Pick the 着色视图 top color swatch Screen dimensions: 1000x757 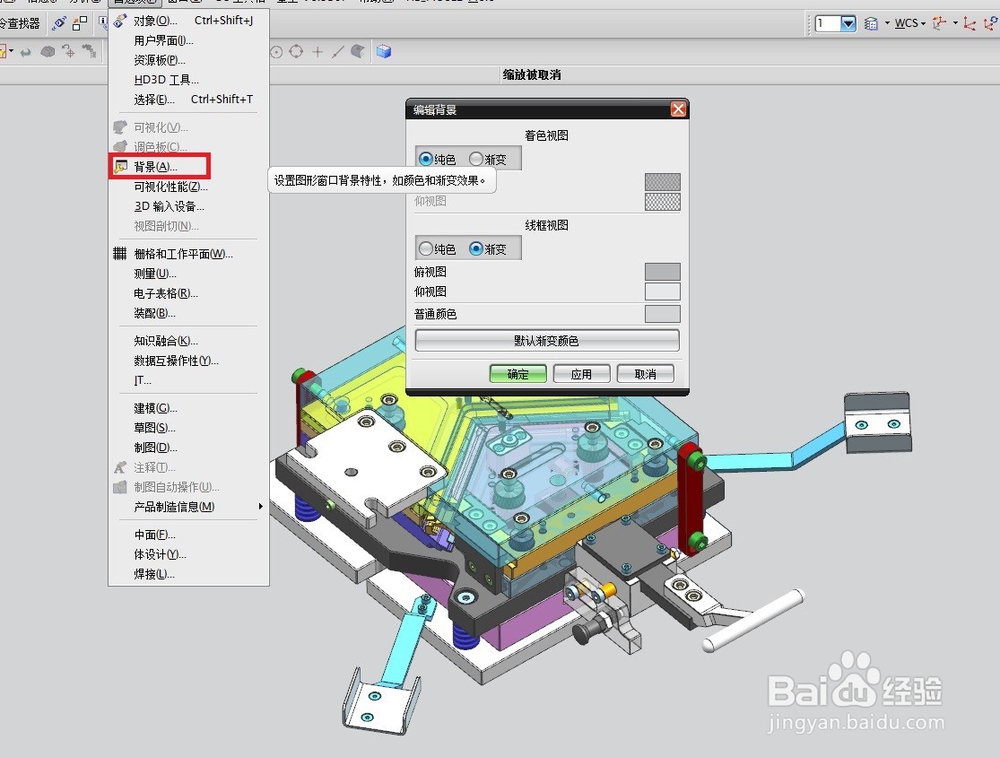click(x=663, y=182)
